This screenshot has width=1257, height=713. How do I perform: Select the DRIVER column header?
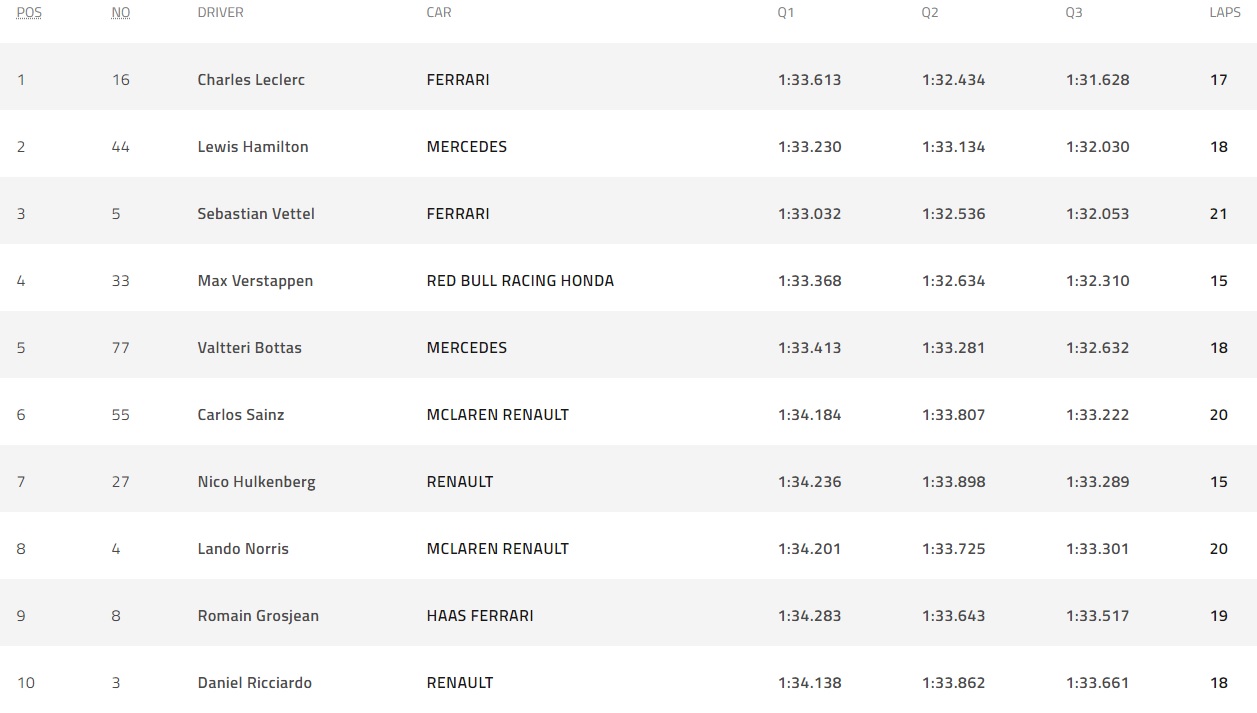220,13
